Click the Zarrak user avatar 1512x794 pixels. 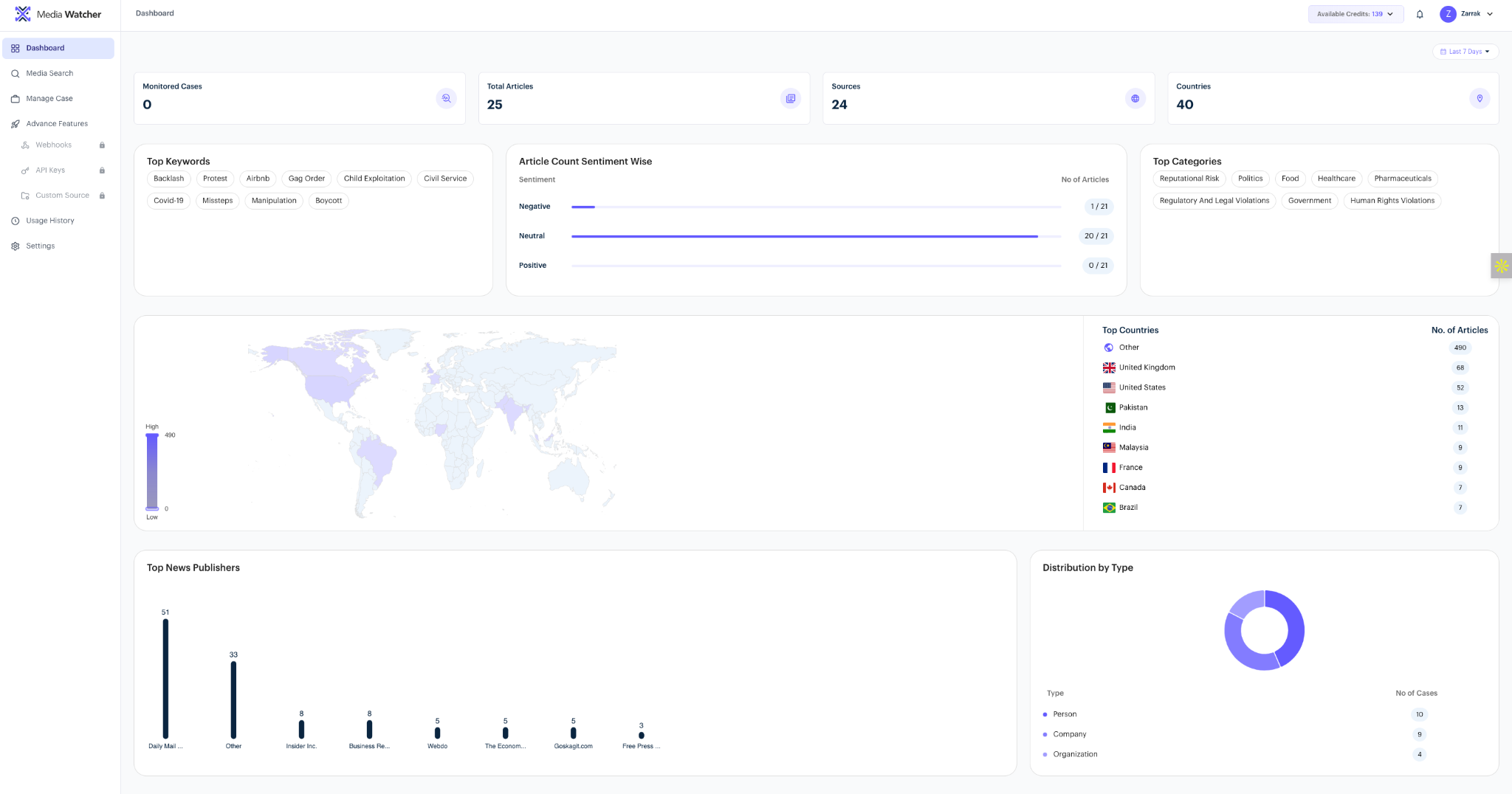(x=1448, y=14)
